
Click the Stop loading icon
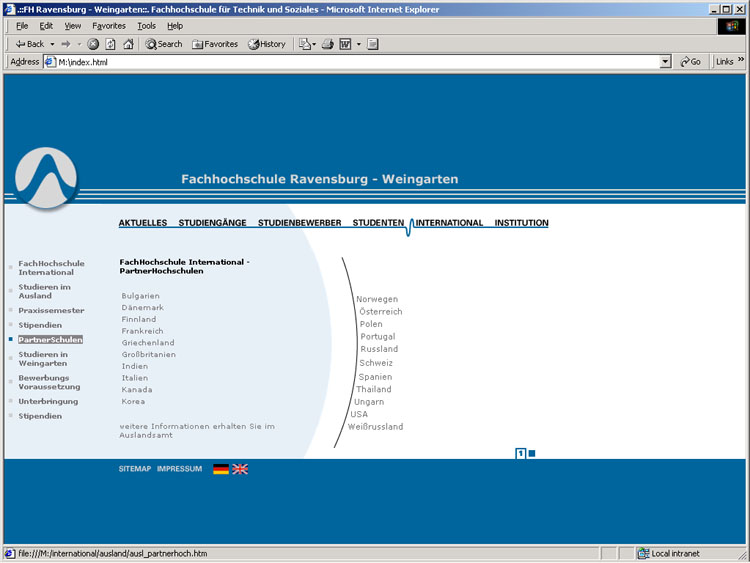pyautogui.click(x=93, y=44)
